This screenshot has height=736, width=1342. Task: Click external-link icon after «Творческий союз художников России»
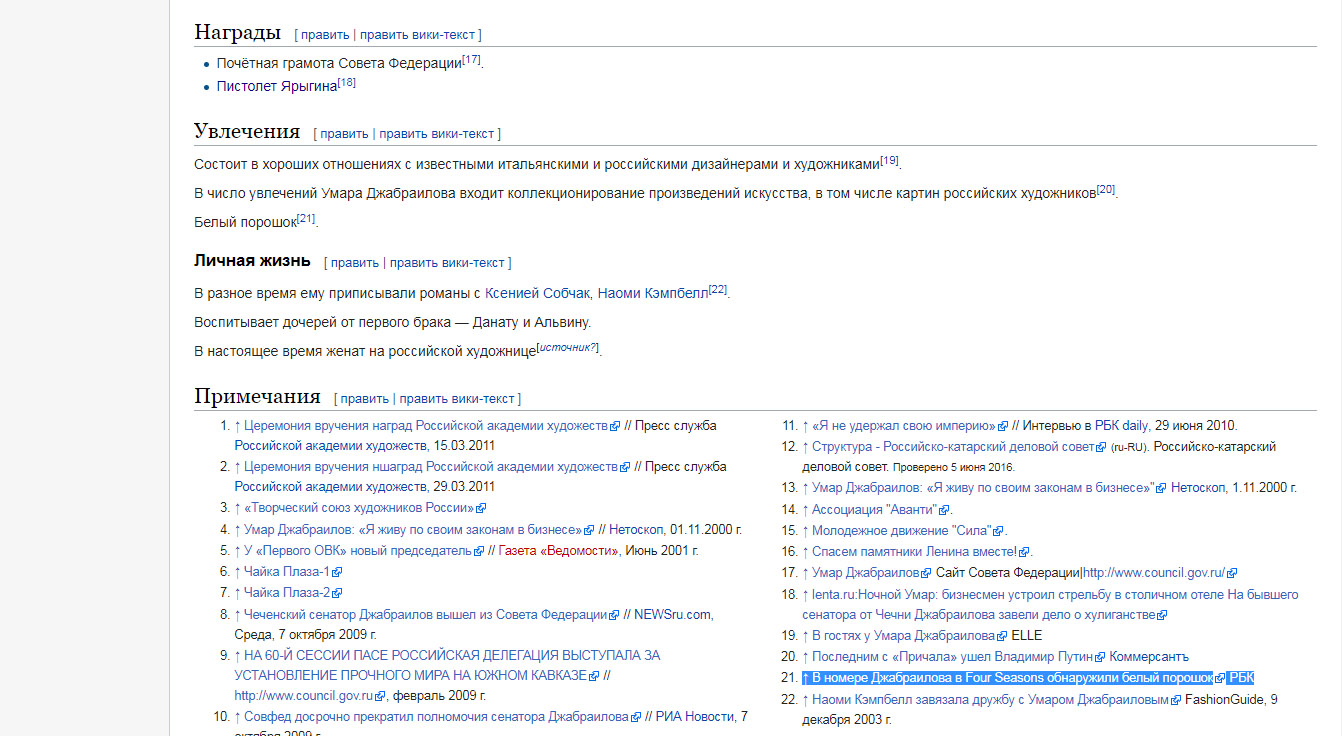pyautogui.click(x=481, y=509)
